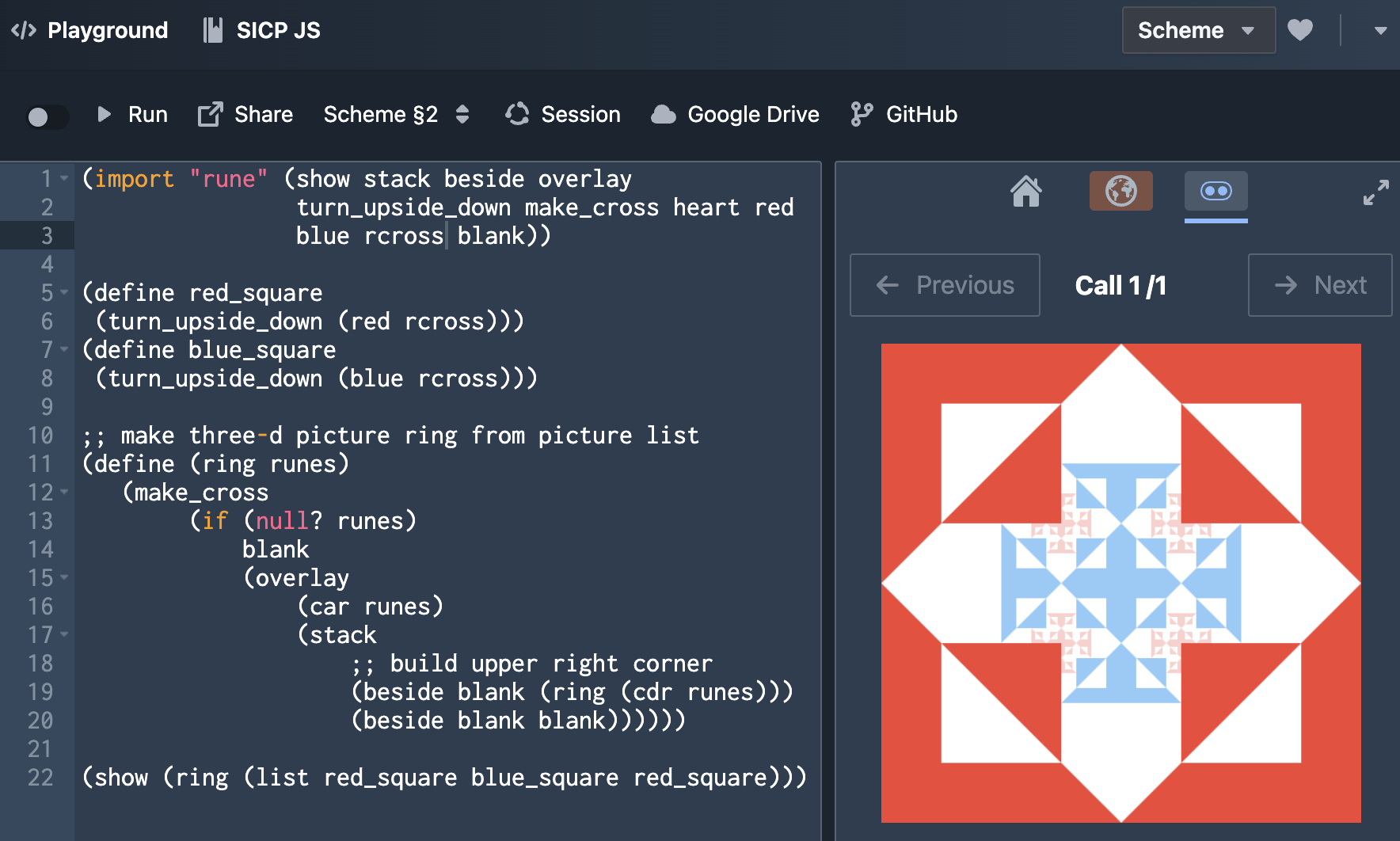Open the Share link icon
The height and width of the screenshot is (841, 1400).
coord(210,114)
